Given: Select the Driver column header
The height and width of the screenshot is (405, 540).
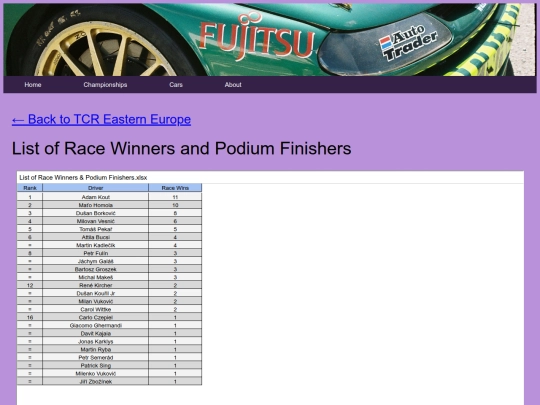Looking at the screenshot, I should (x=95, y=188).
